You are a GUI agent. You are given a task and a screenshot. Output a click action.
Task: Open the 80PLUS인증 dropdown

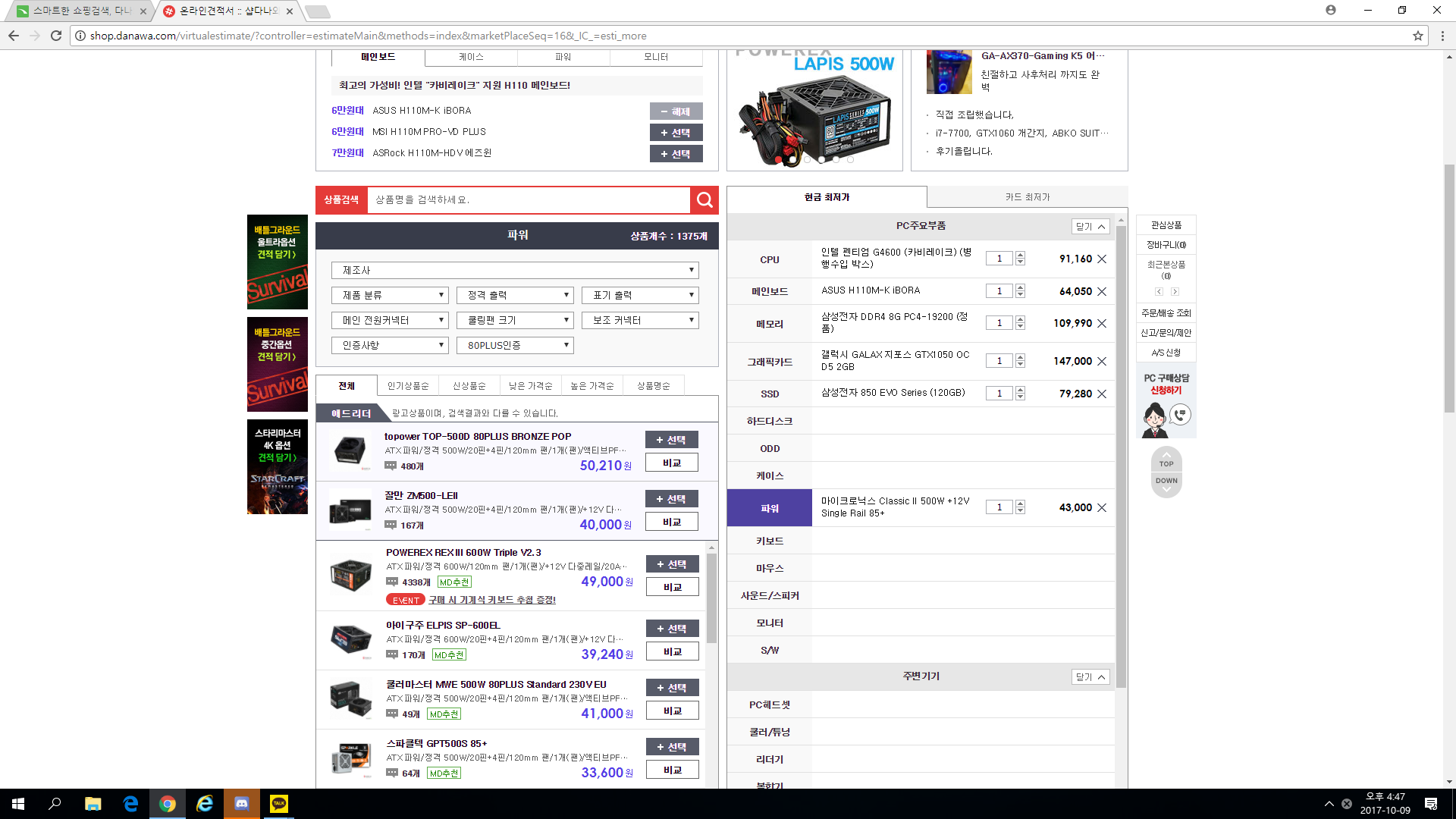point(515,346)
